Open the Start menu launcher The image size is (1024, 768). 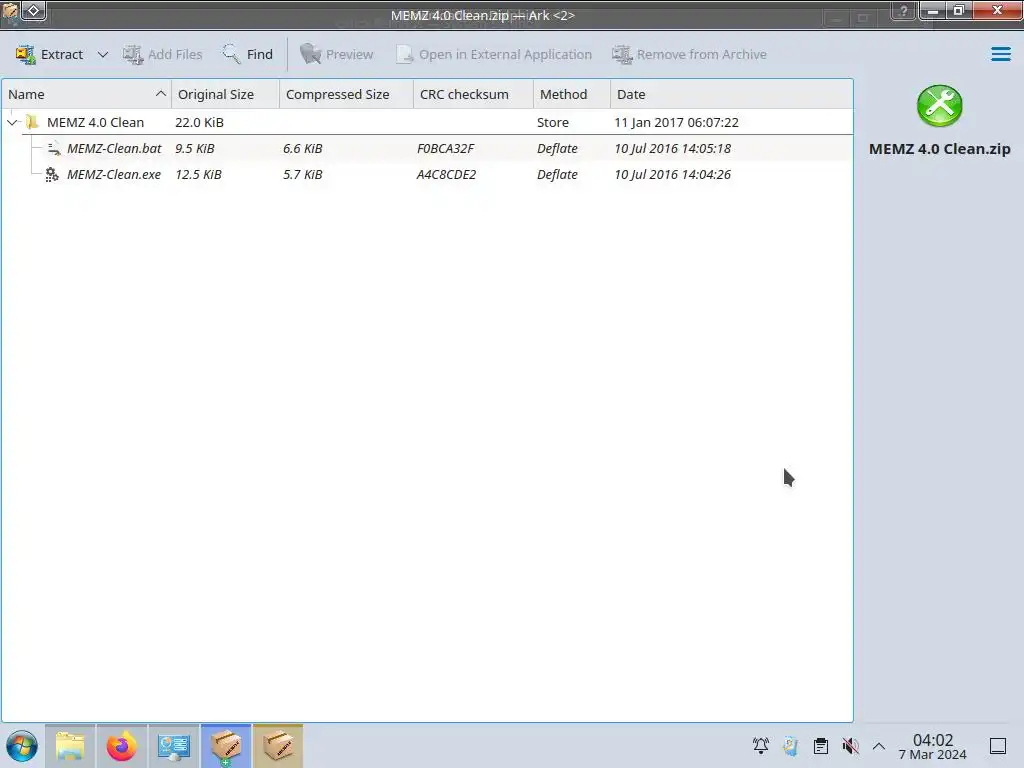[x=22, y=746]
